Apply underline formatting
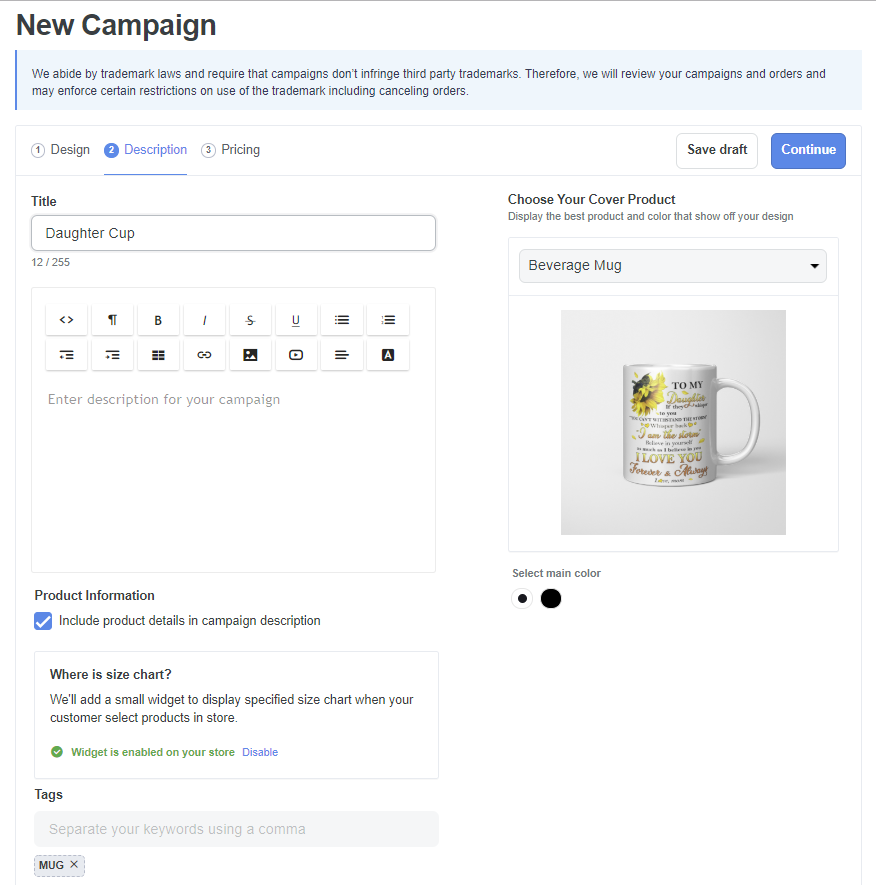 click(296, 320)
